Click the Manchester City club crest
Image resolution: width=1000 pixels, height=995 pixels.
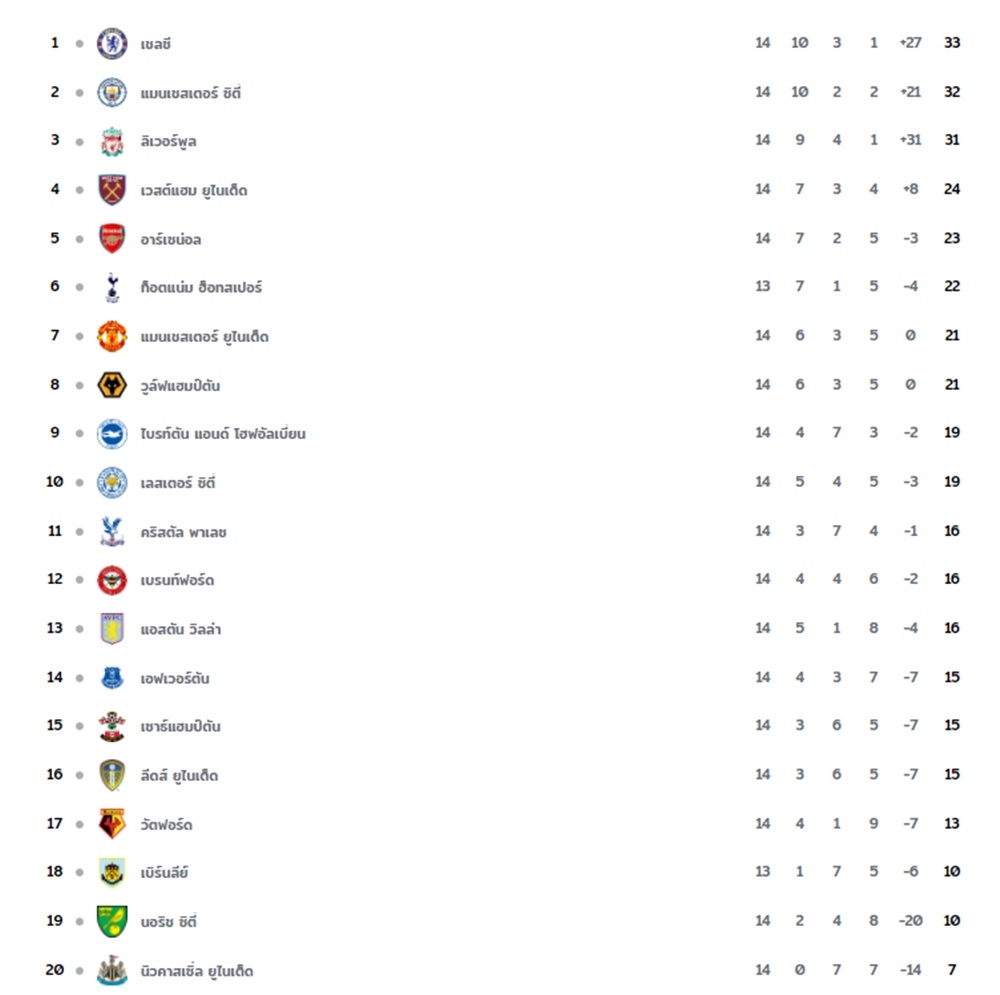tap(112, 92)
